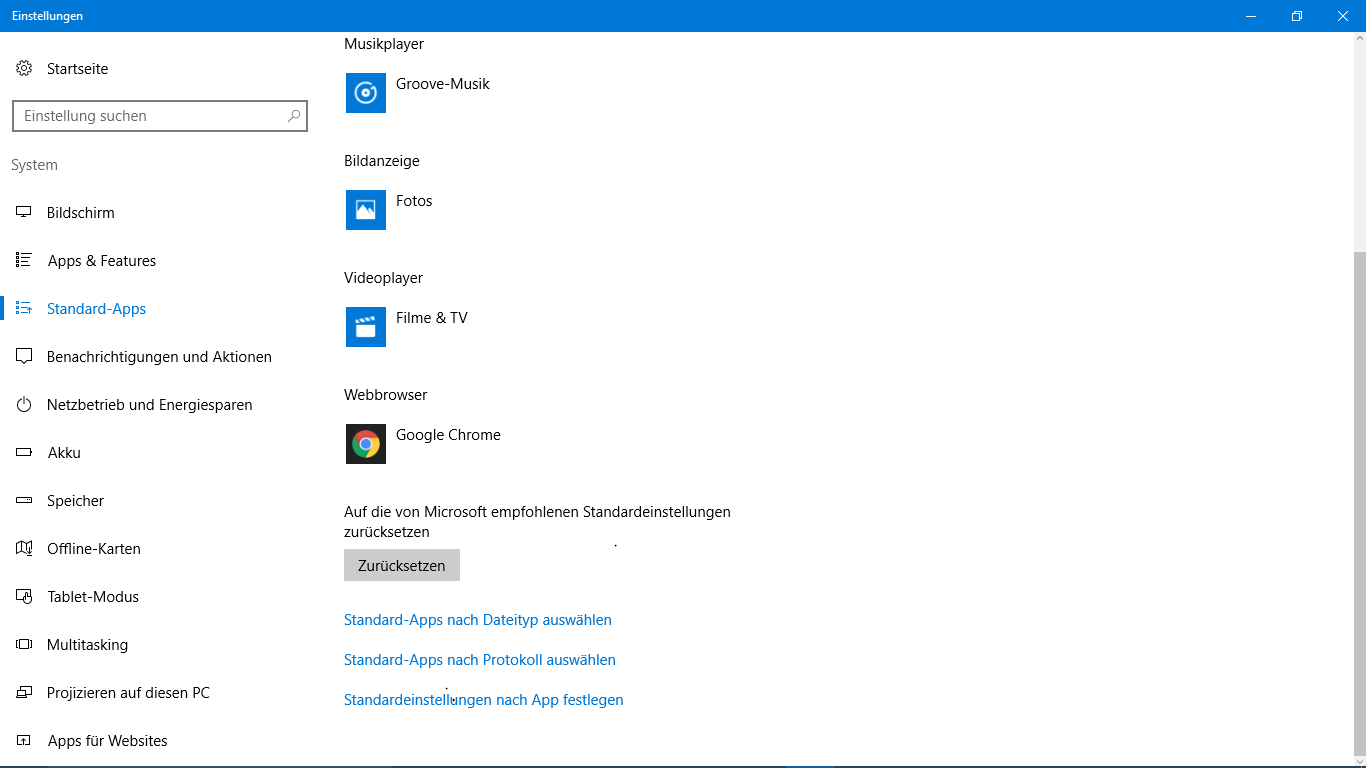1366x768 pixels.
Task: Click the Musikplayer heading
Action: point(384,44)
